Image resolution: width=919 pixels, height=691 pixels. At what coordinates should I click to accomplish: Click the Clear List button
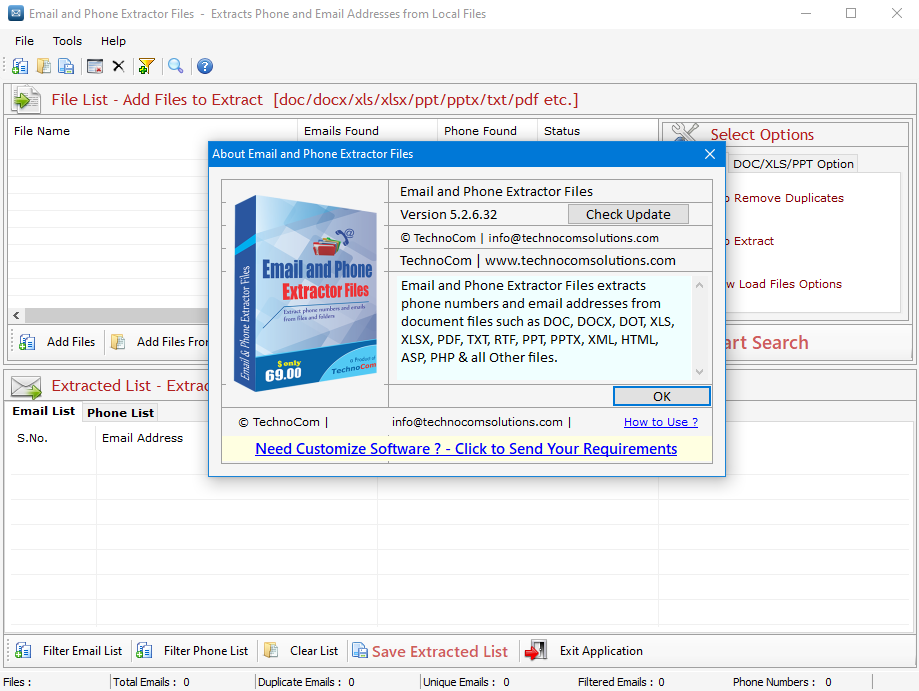coord(301,651)
